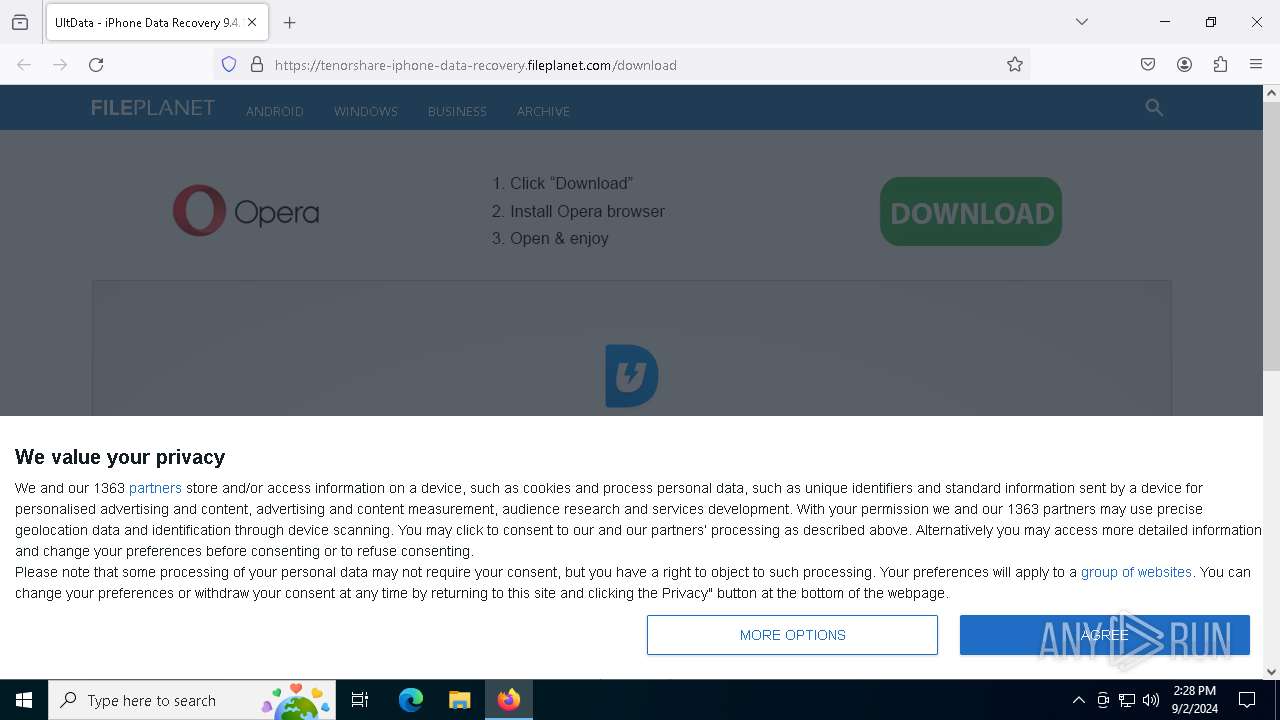Open the Windows Start menu
The width and height of the screenshot is (1280, 720).
pos(24,700)
